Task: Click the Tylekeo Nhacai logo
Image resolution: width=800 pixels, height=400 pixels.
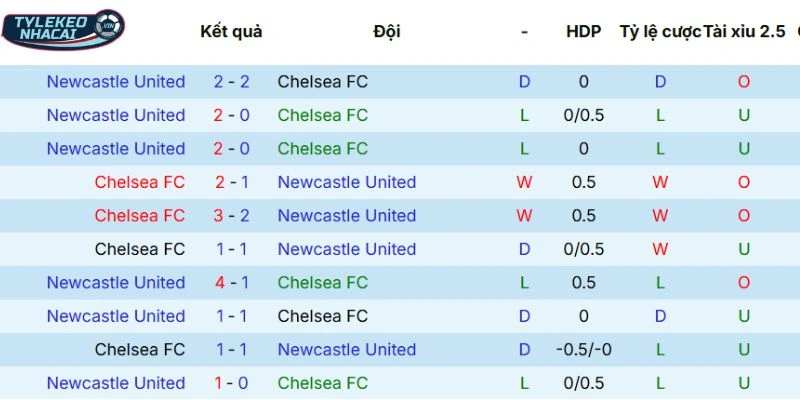Action: coord(63,29)
